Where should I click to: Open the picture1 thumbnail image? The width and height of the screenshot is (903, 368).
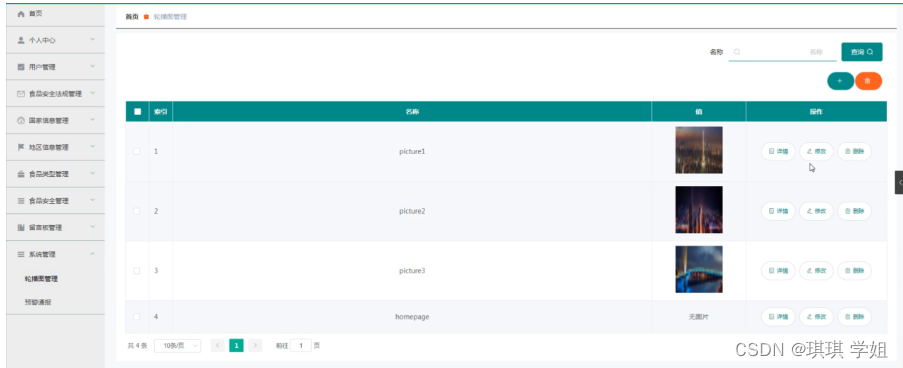tap(699, 150)
